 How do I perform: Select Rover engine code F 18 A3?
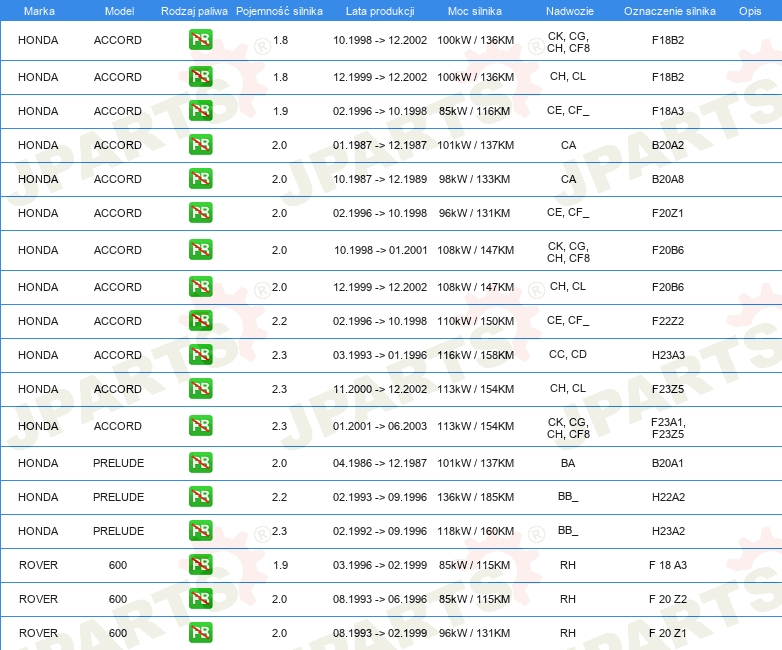click(x=668, y=565)
